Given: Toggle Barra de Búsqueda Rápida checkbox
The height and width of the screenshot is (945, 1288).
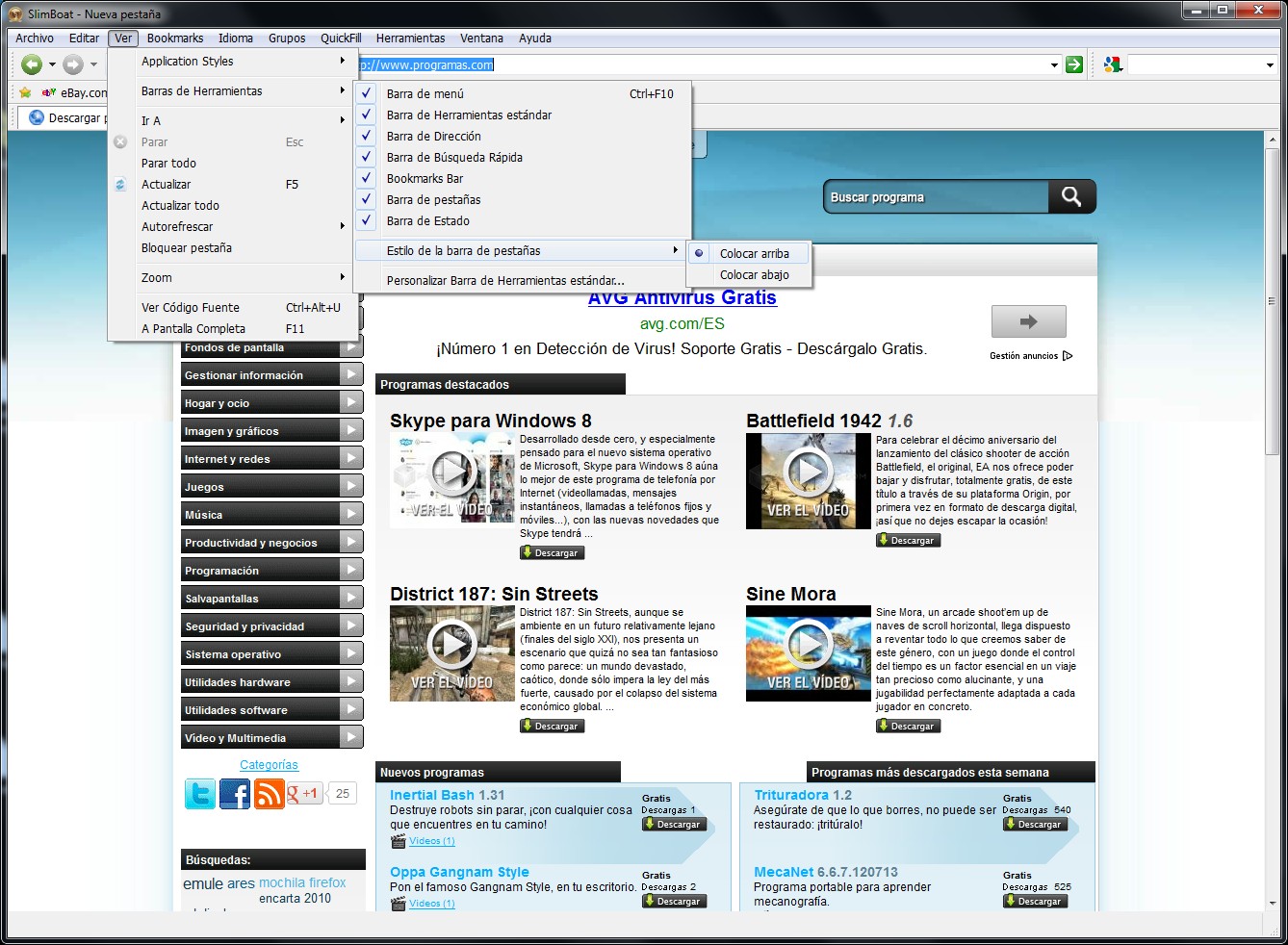Looking at the screenshot, I should pos(366,157).
